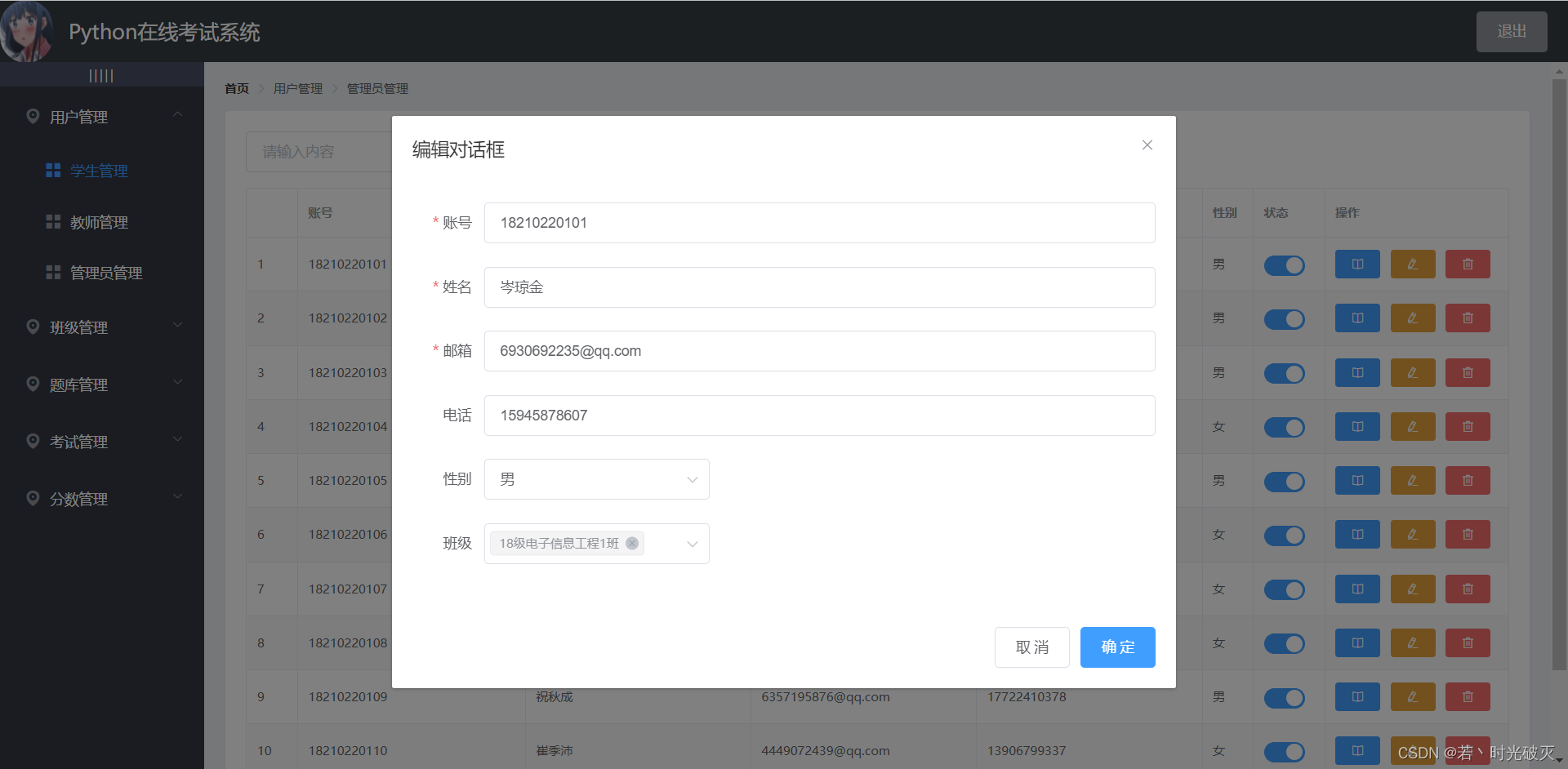Click the email 6357195876@qq.com cell
The height and width of the screenshot is (769, 1568).
826,697
